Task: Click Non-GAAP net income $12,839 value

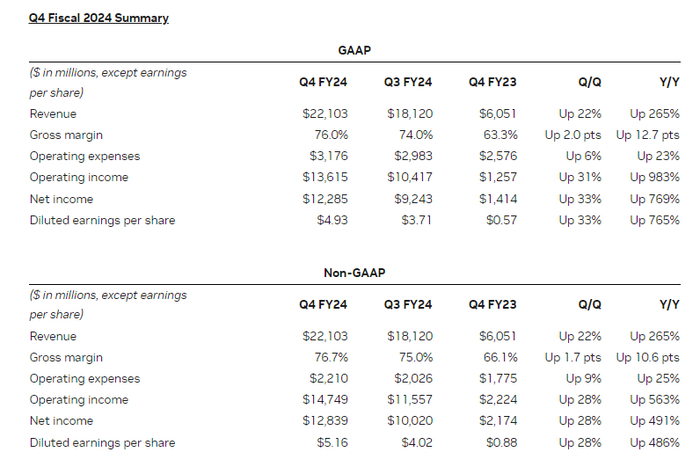Action: coord(324,421)
